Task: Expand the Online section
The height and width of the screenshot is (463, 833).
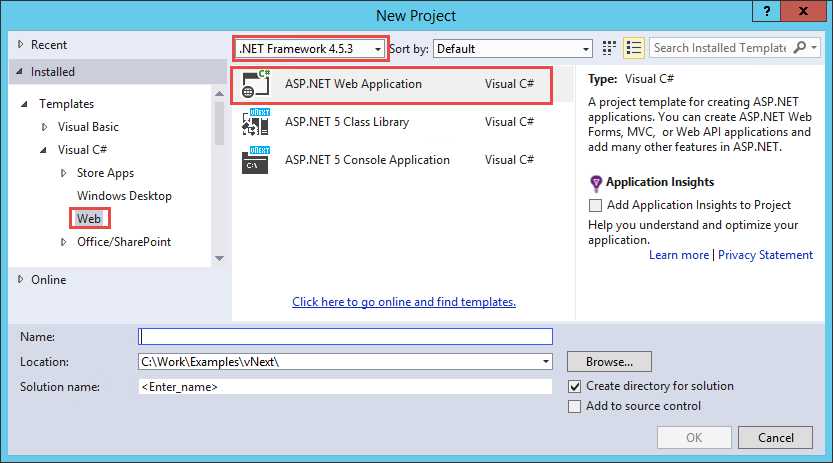Action: coord(21,279)
